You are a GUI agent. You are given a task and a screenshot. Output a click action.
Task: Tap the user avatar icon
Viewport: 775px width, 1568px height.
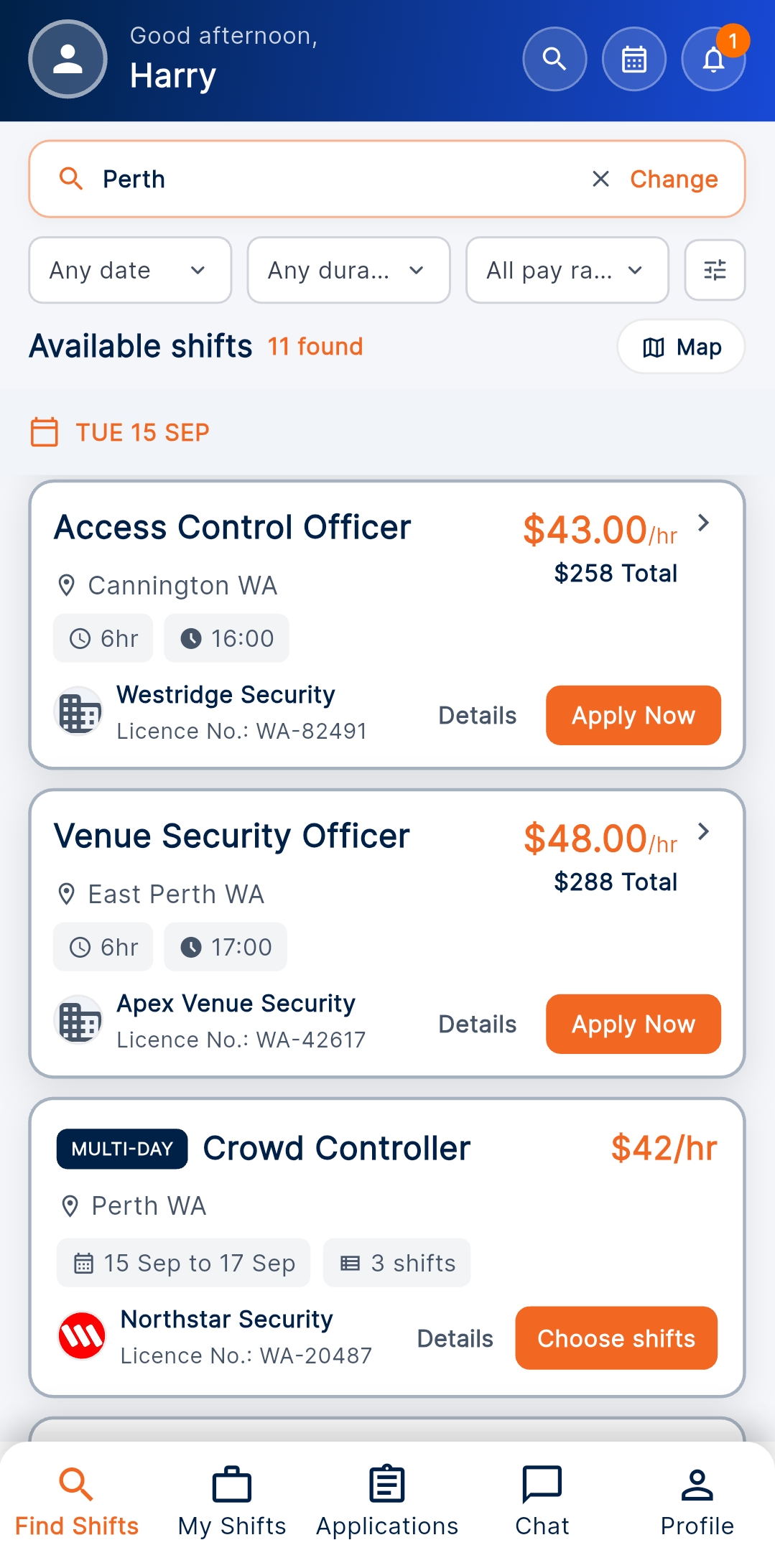coord(68,59)
